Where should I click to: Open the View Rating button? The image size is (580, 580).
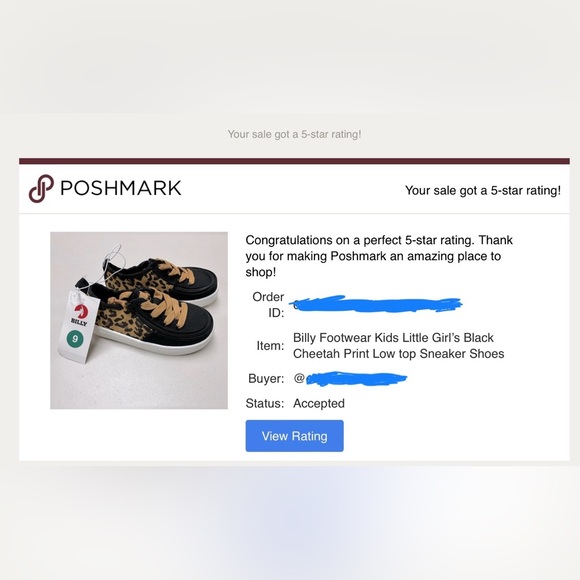click(294, 436)
